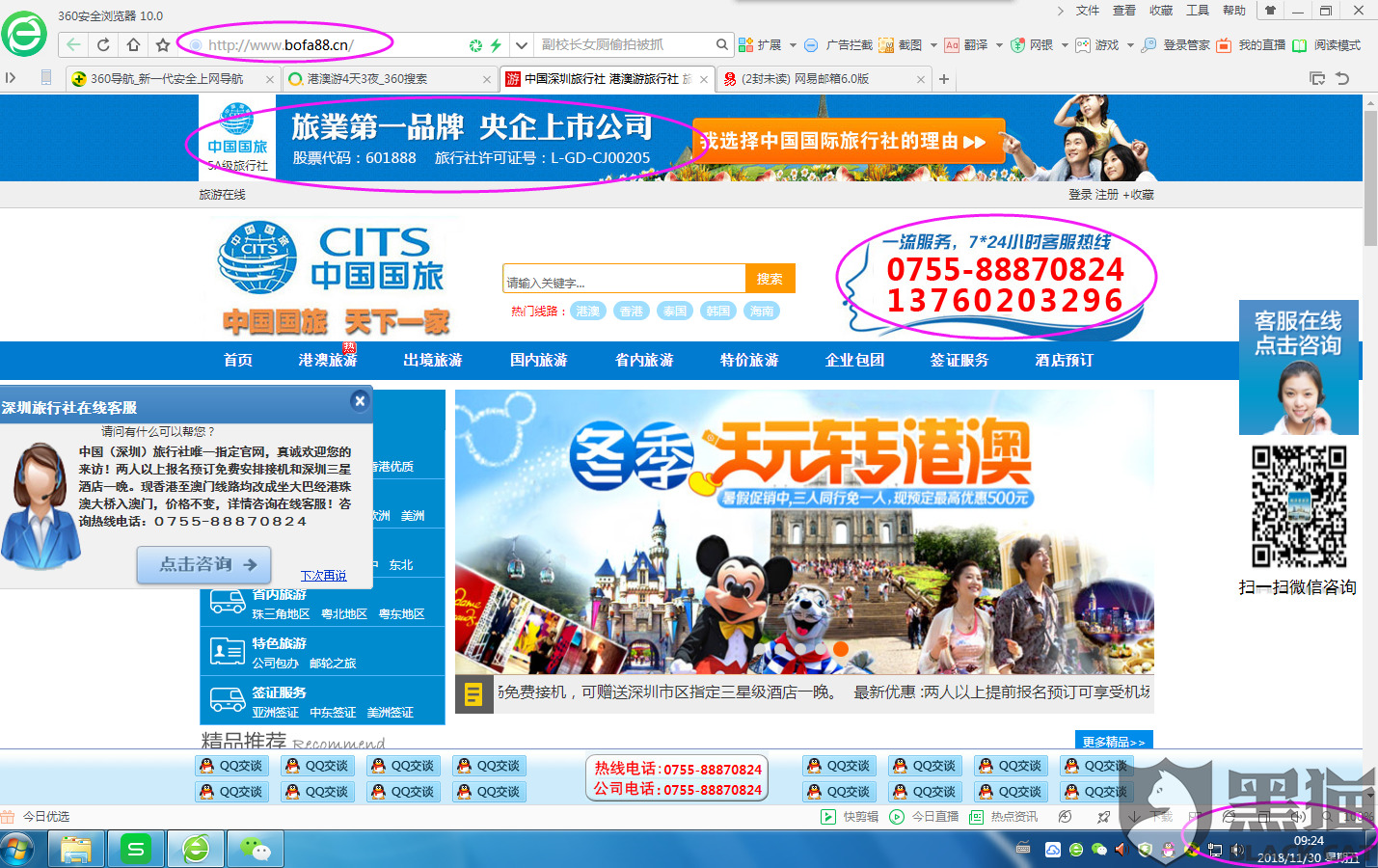Screen dimensions: 1378x868
Task: Open 今日直播 in the status bar
Action: (x=924, y=817)
